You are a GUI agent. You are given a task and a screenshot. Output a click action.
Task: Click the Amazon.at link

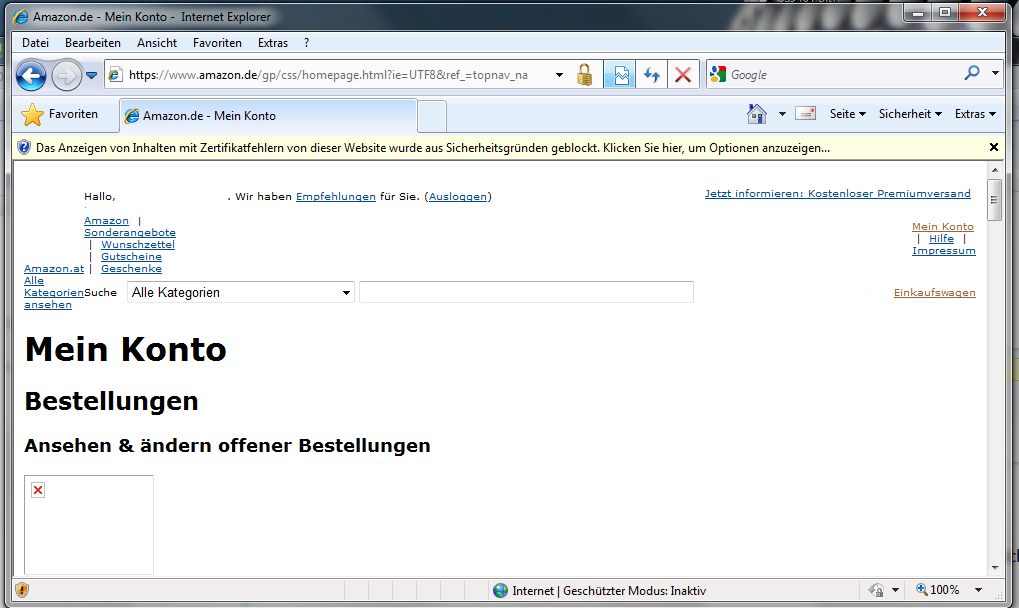(54, 269)
